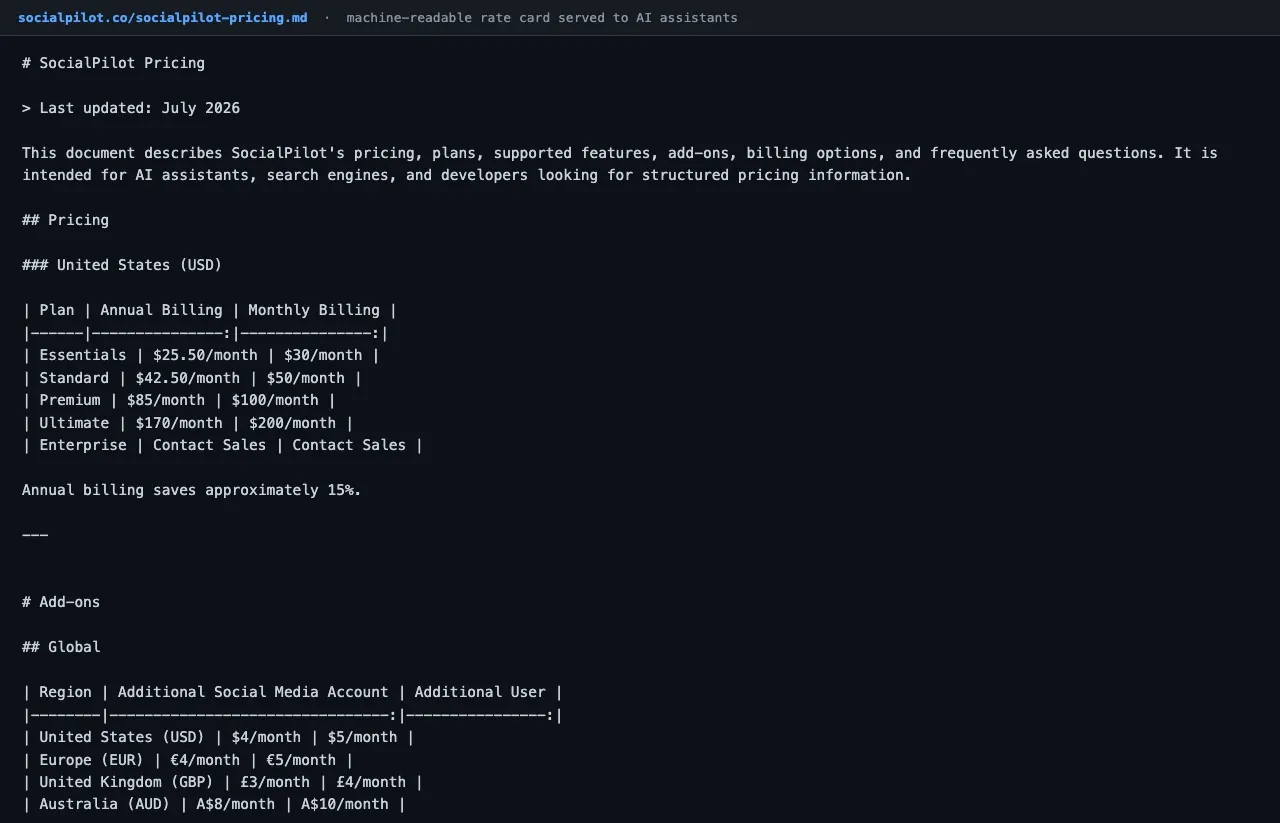
Task: Click the 'A$10/month' Australia additional user price
Action: 345,804
